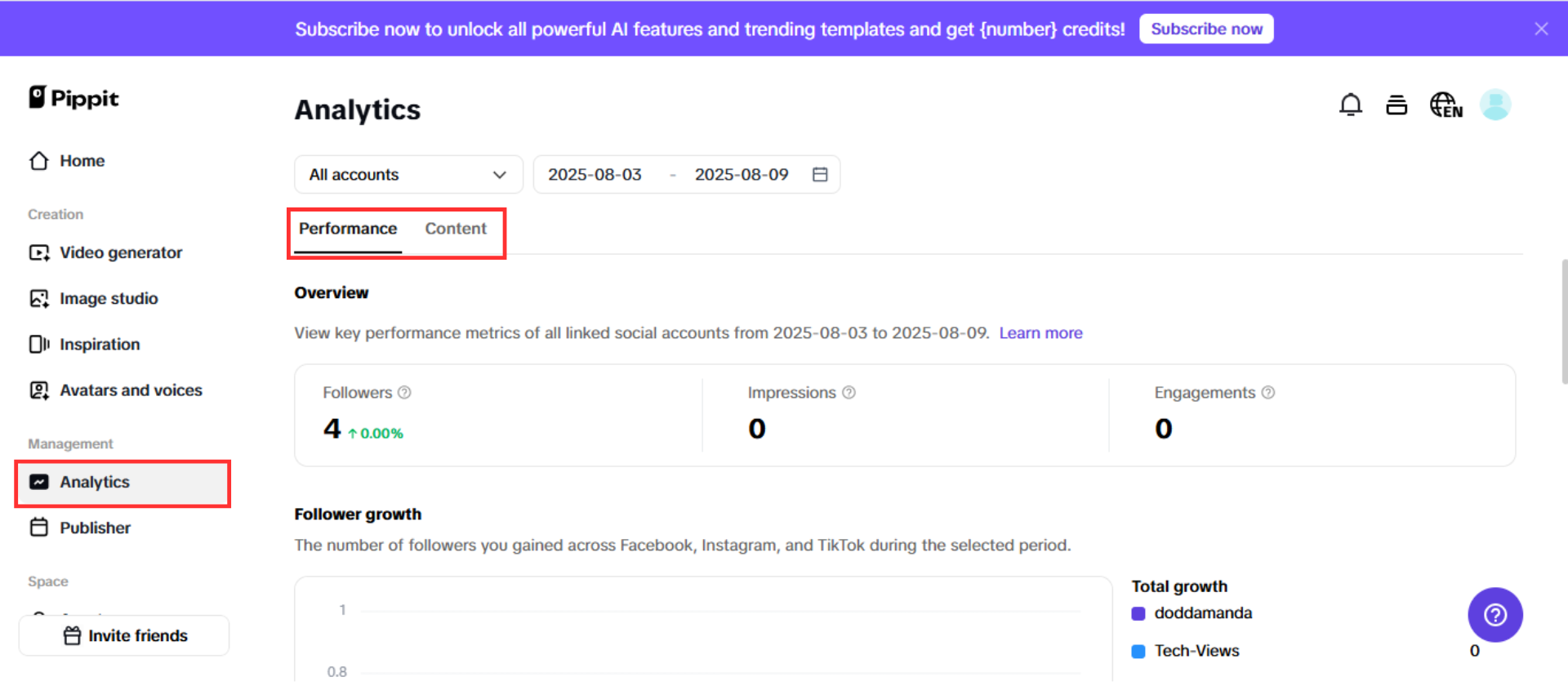This screenshot has width=1568, height=686.
Task: Open the language globe selector
Action: click(x=1445, y=105)
